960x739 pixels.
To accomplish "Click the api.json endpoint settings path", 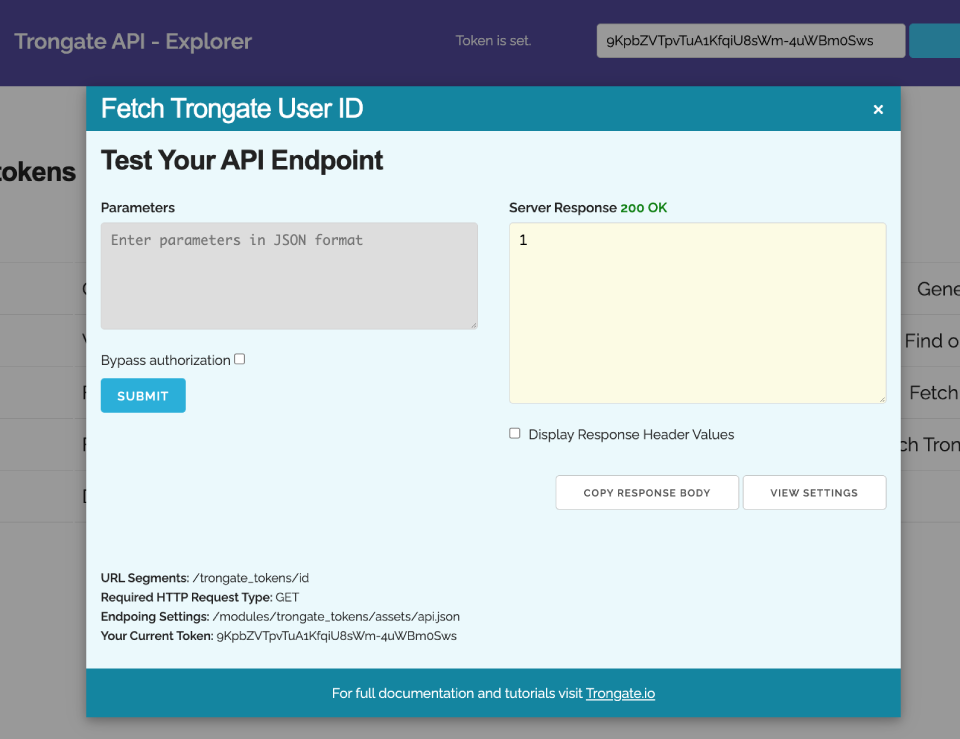I will tap(336, 617).
